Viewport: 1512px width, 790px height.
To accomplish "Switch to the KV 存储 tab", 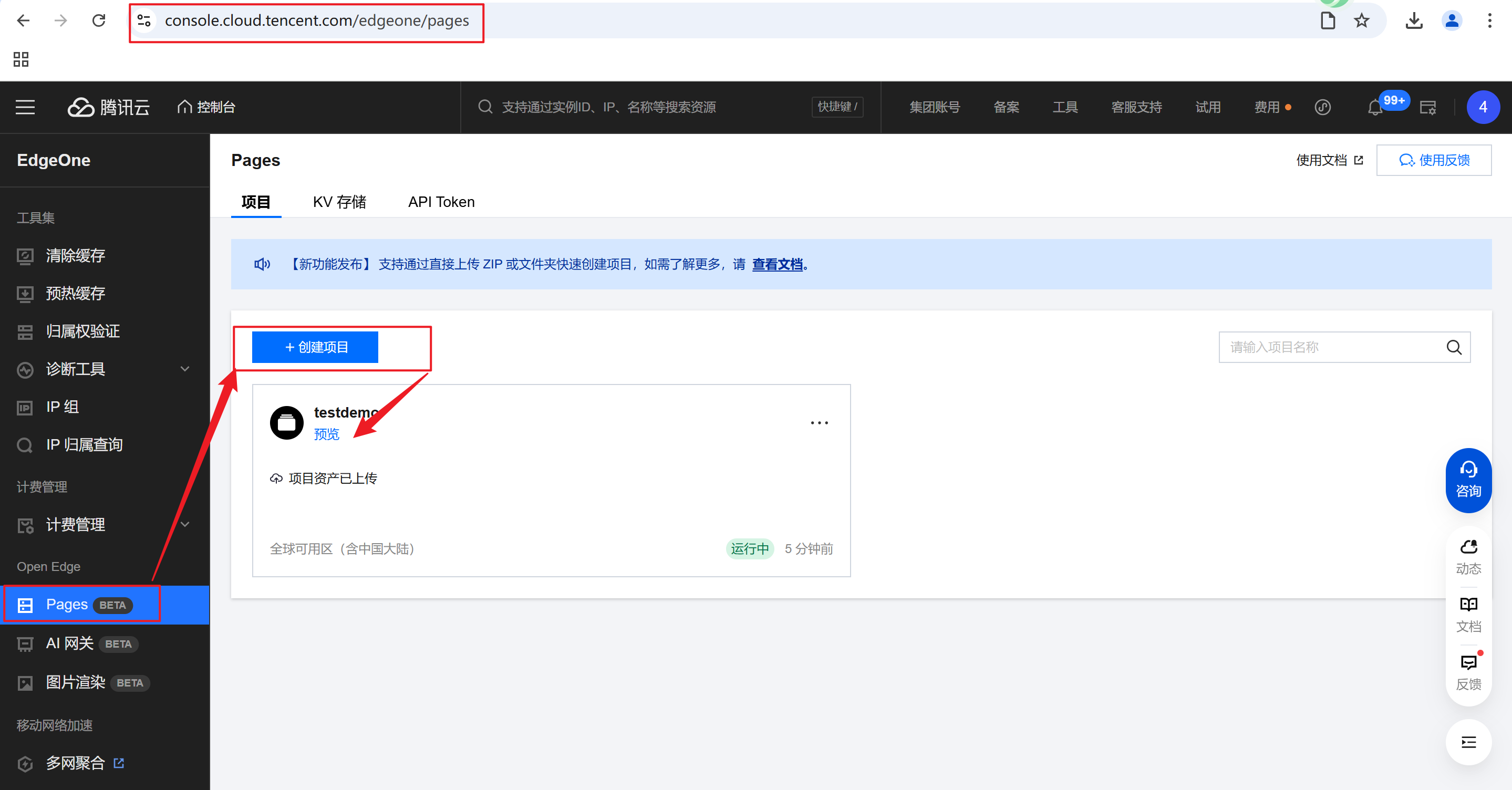I will [339, 202].
